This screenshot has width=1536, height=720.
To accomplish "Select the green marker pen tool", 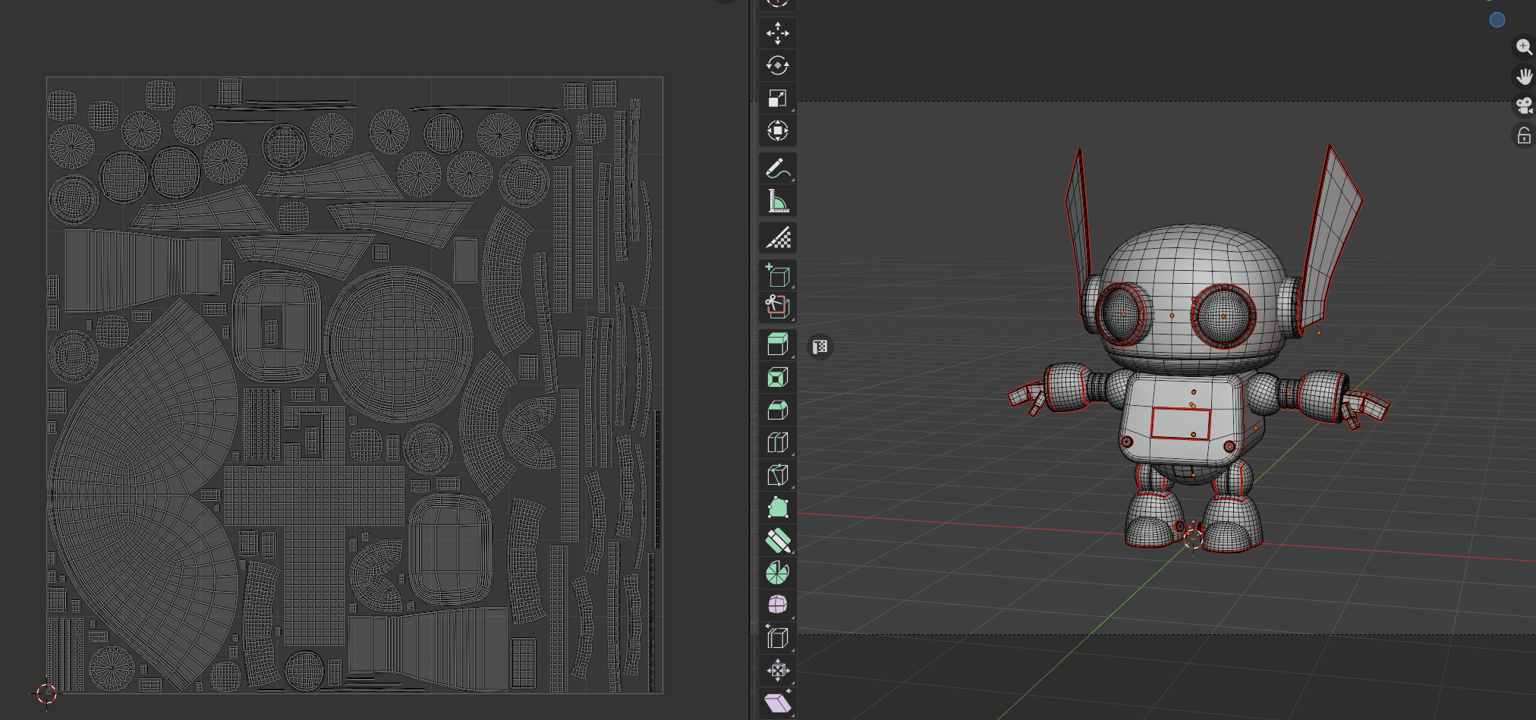I will 777,540.
